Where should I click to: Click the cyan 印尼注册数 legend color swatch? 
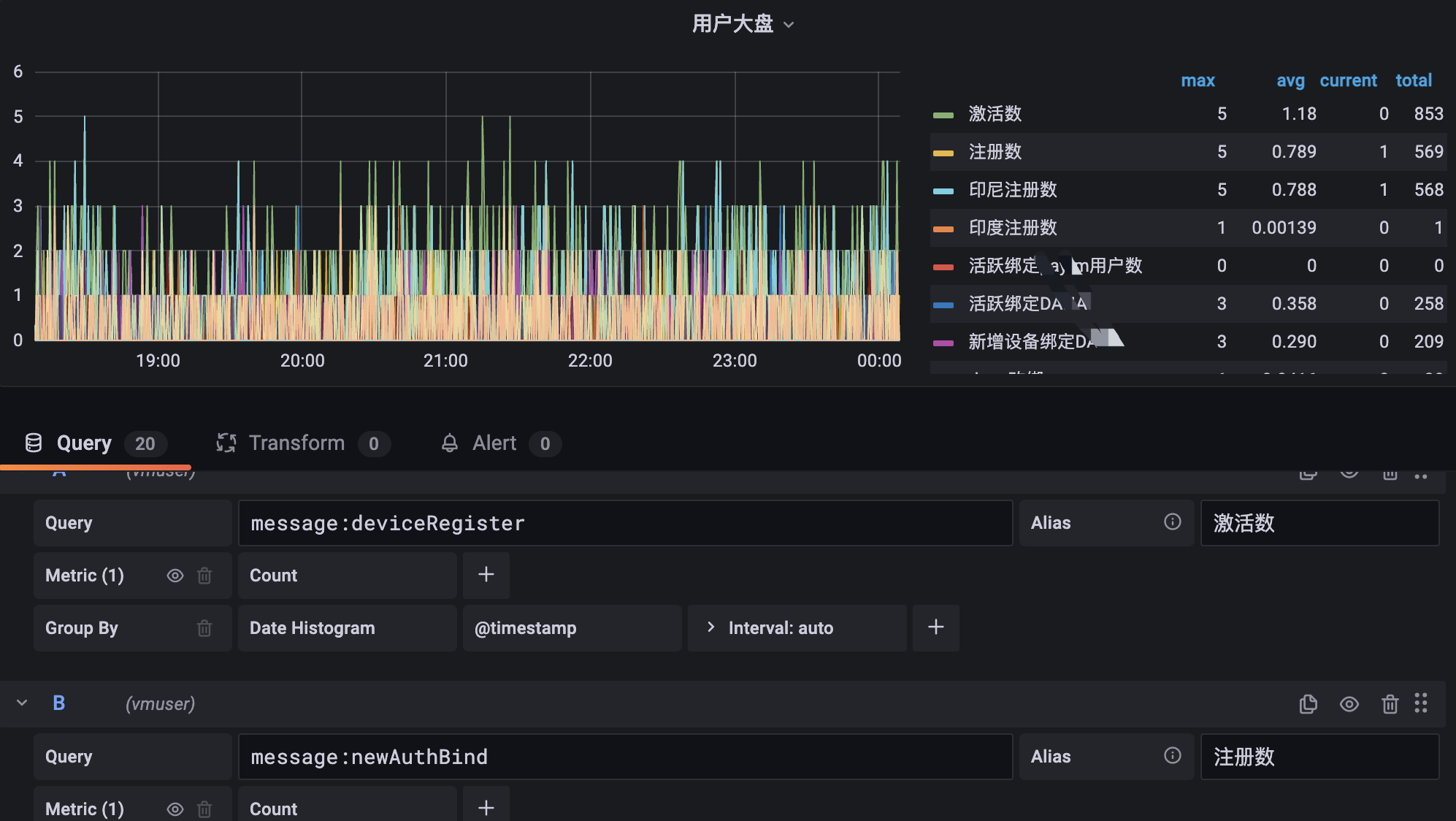coord(943,191)
